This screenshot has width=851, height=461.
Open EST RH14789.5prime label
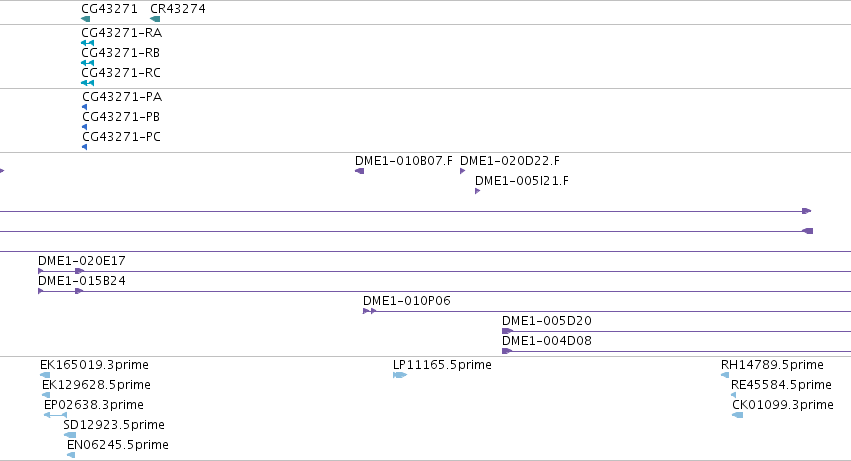[772, 365]
